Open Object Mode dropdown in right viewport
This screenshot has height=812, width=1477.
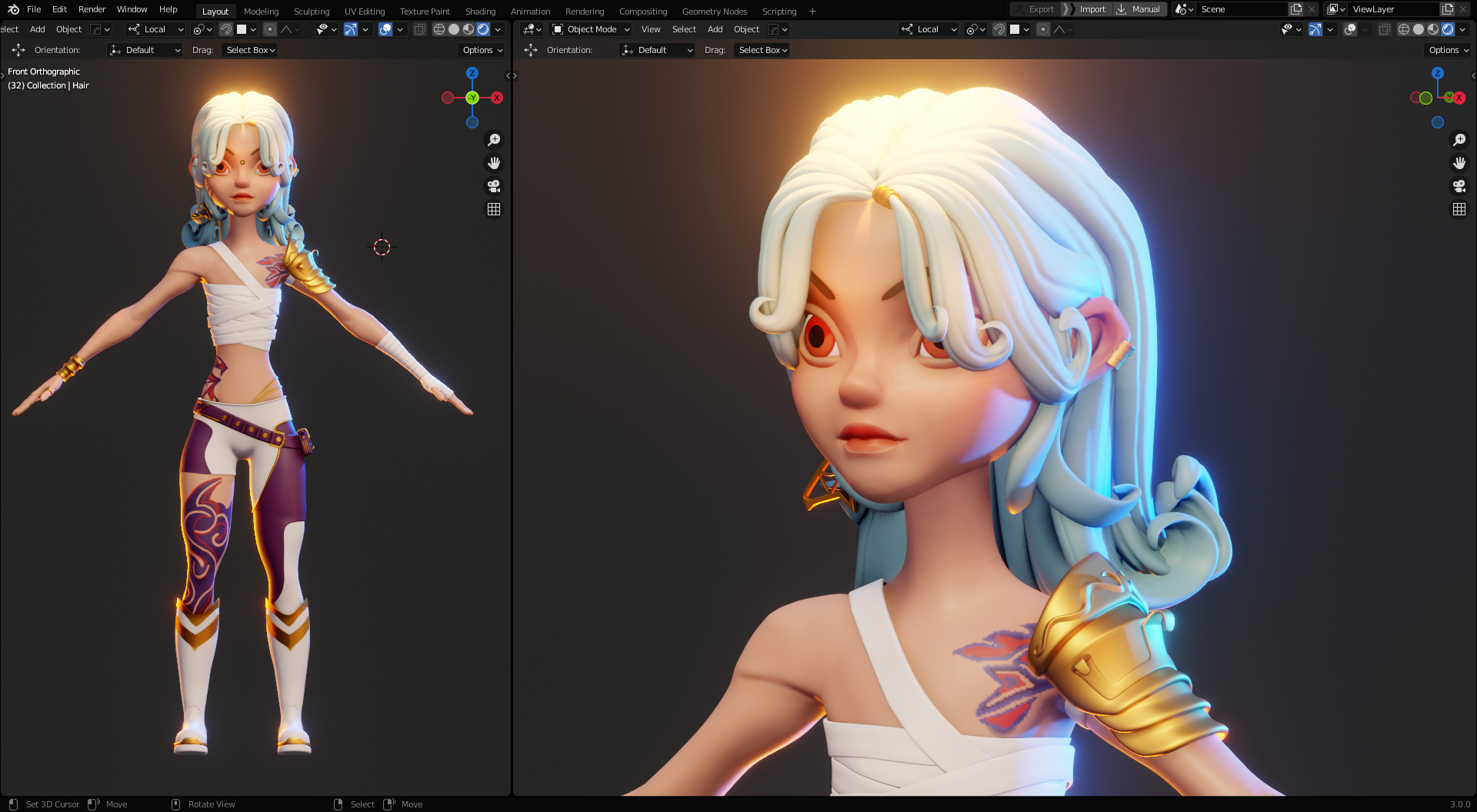591,29
